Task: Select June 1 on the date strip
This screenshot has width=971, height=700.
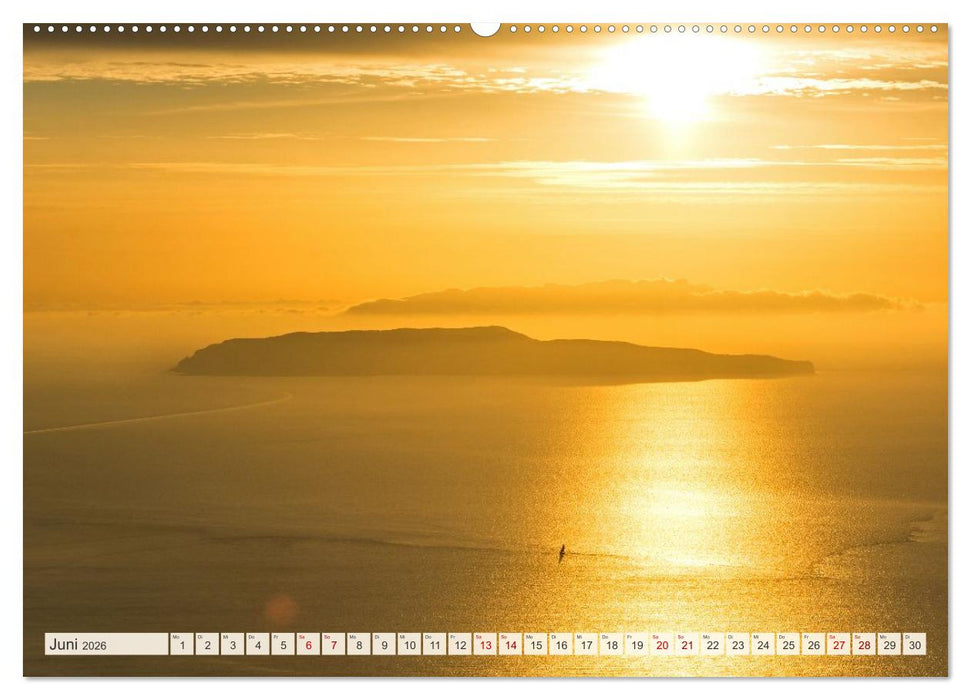Action: click(x=181, y=645)
